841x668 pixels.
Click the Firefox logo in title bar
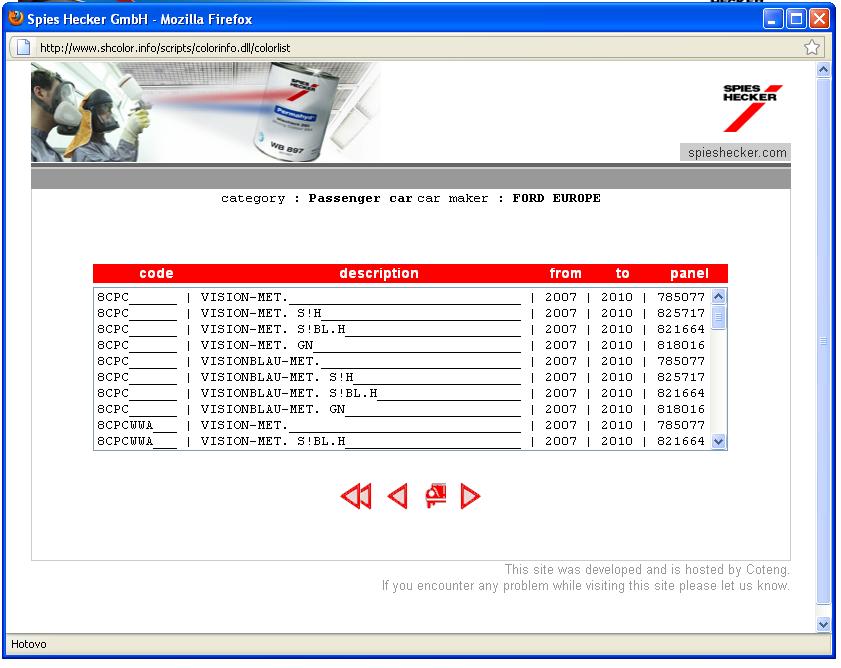(15, 19)
